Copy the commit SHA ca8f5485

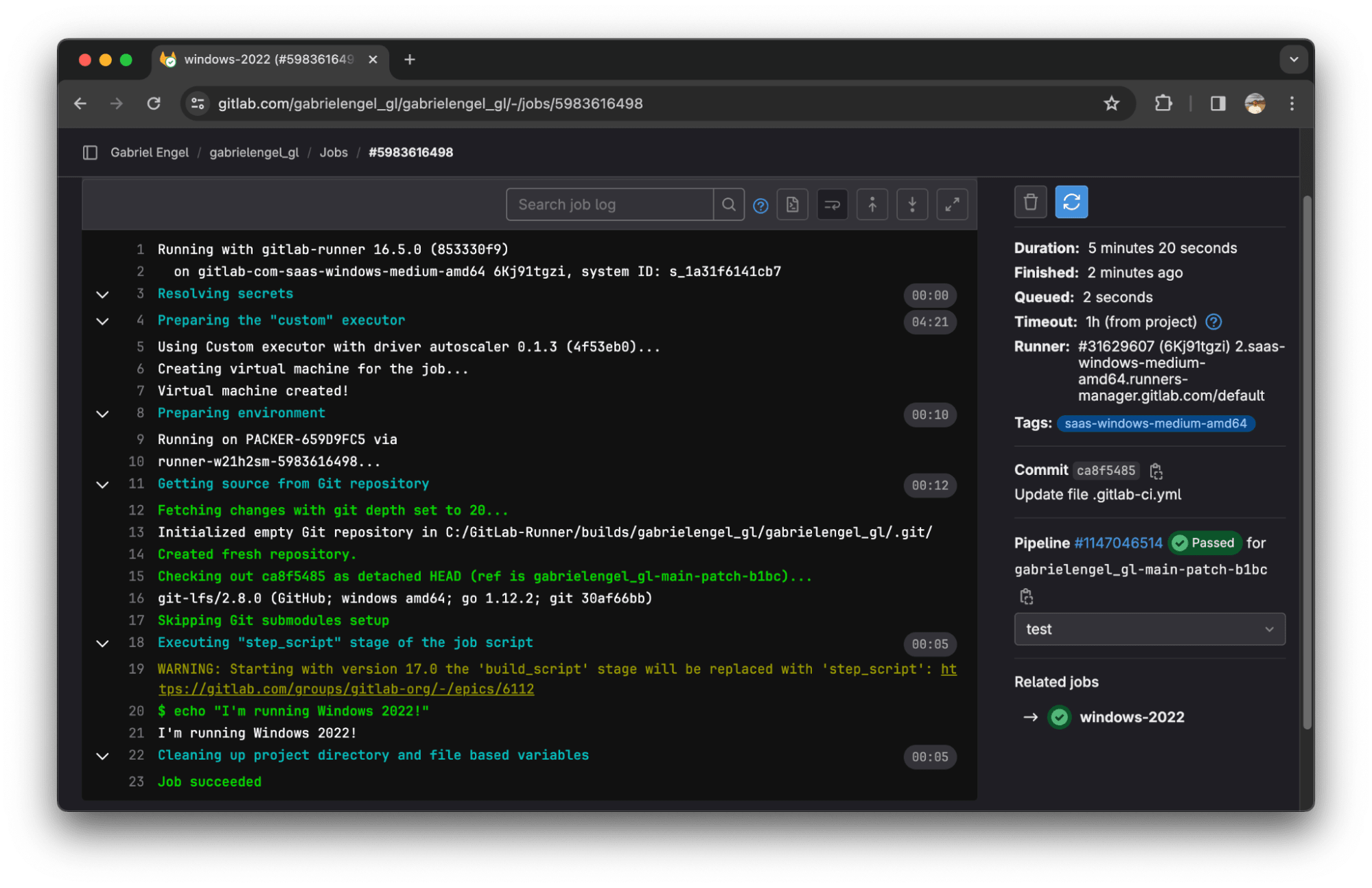[x=1156, y=471]
